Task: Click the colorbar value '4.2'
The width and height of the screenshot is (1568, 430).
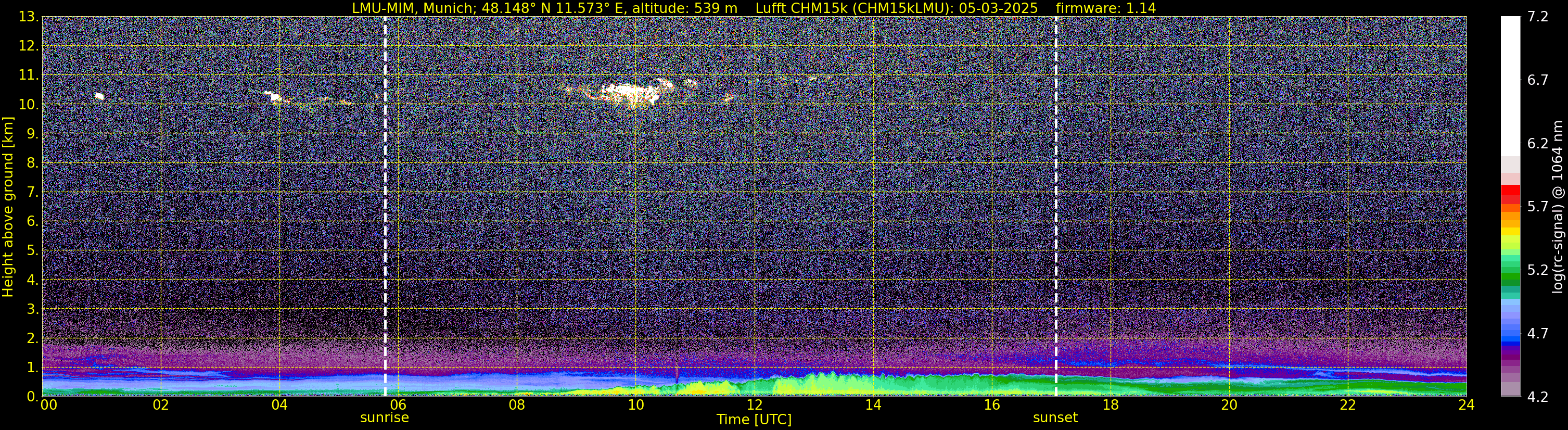Action: point(1538,397)
